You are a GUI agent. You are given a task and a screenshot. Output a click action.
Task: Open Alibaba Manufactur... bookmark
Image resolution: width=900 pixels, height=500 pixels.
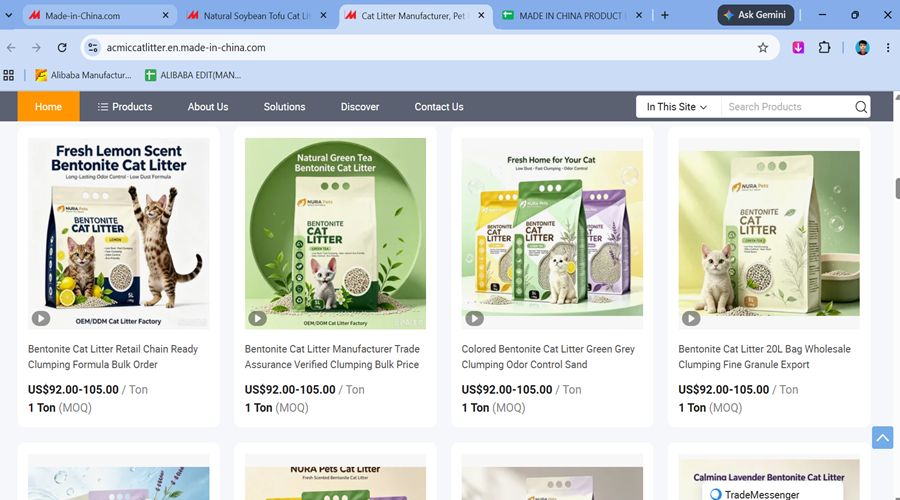coord(83,75)
